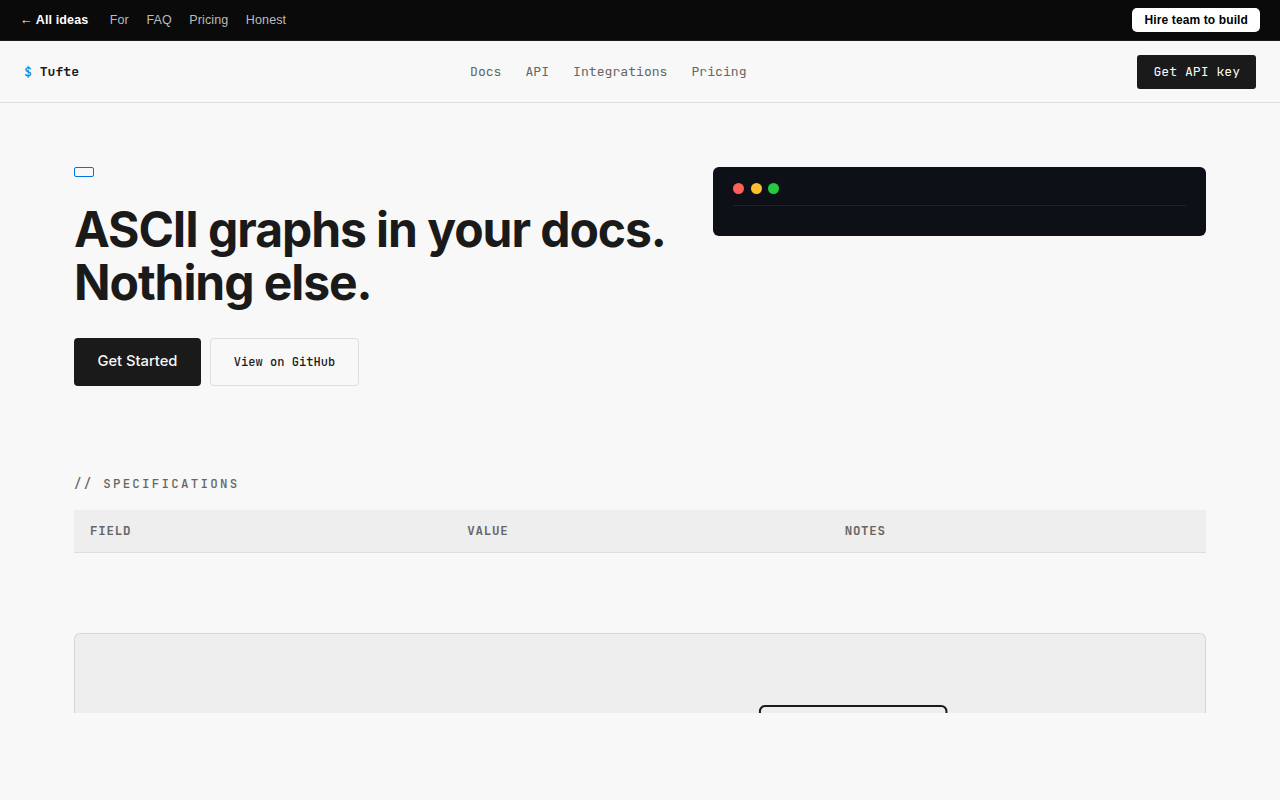The height and width of the screenshot is (800, 1280).
Task: Select Integrations in the site nav
Action: (x=620, y=72)
